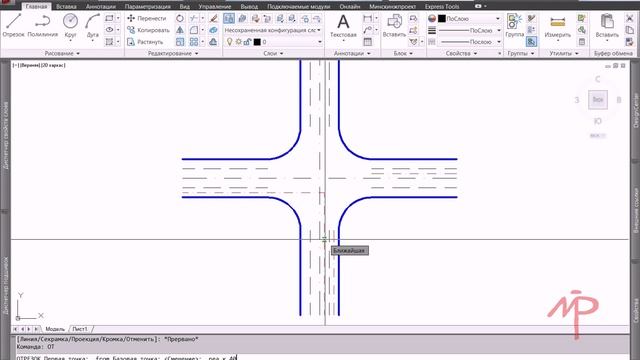640x360 pixels.
Task: Toggle layer 0 on/off light bulb
Action: pos(229,42)
